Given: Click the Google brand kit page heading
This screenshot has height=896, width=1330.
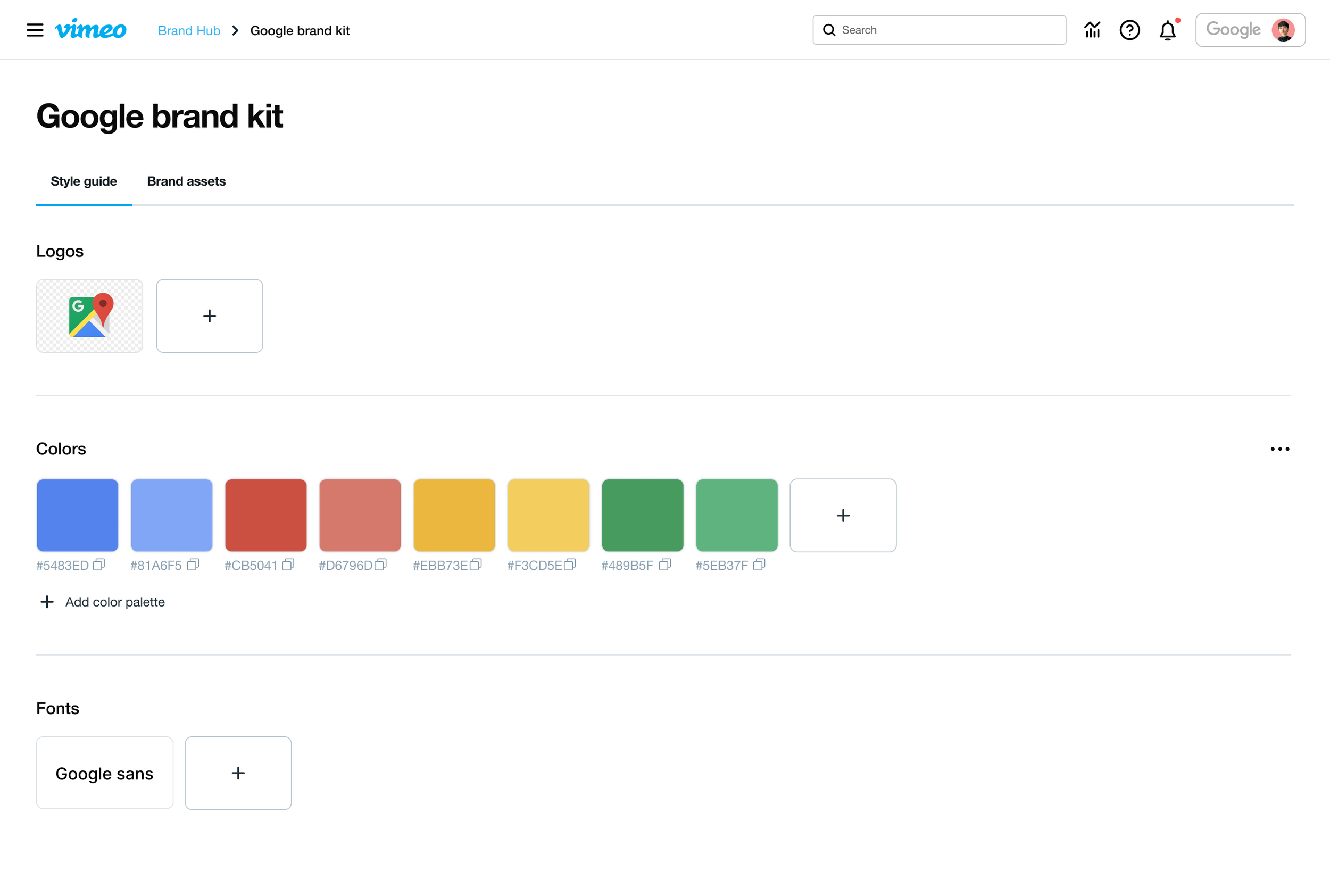Looking at the screenshot, I should point(160,116).
